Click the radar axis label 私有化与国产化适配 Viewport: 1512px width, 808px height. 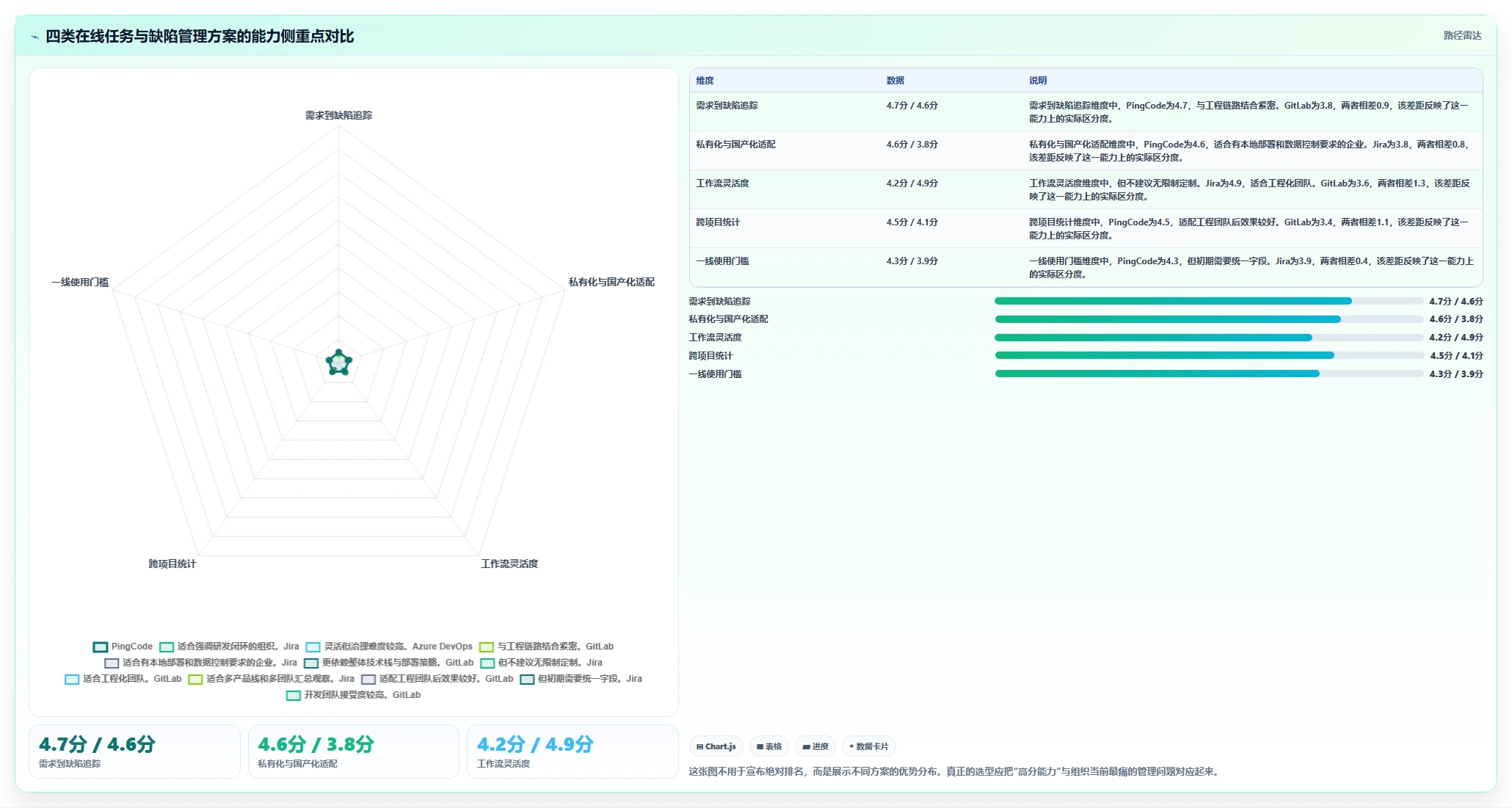pos(611,282)
